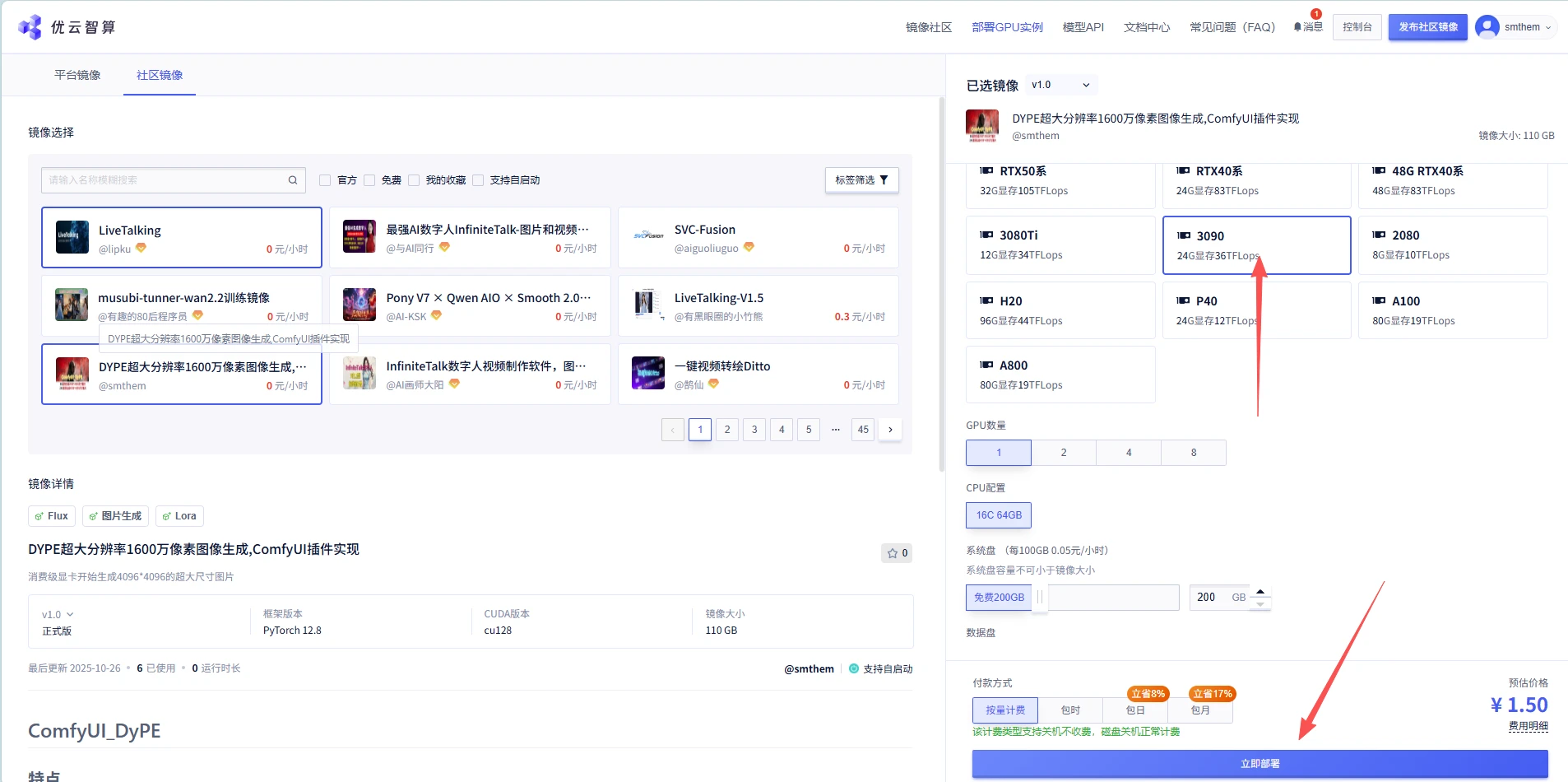Increase system disk size with up arrow
The image size is (1568, 782).
[x=1260, y=592]
